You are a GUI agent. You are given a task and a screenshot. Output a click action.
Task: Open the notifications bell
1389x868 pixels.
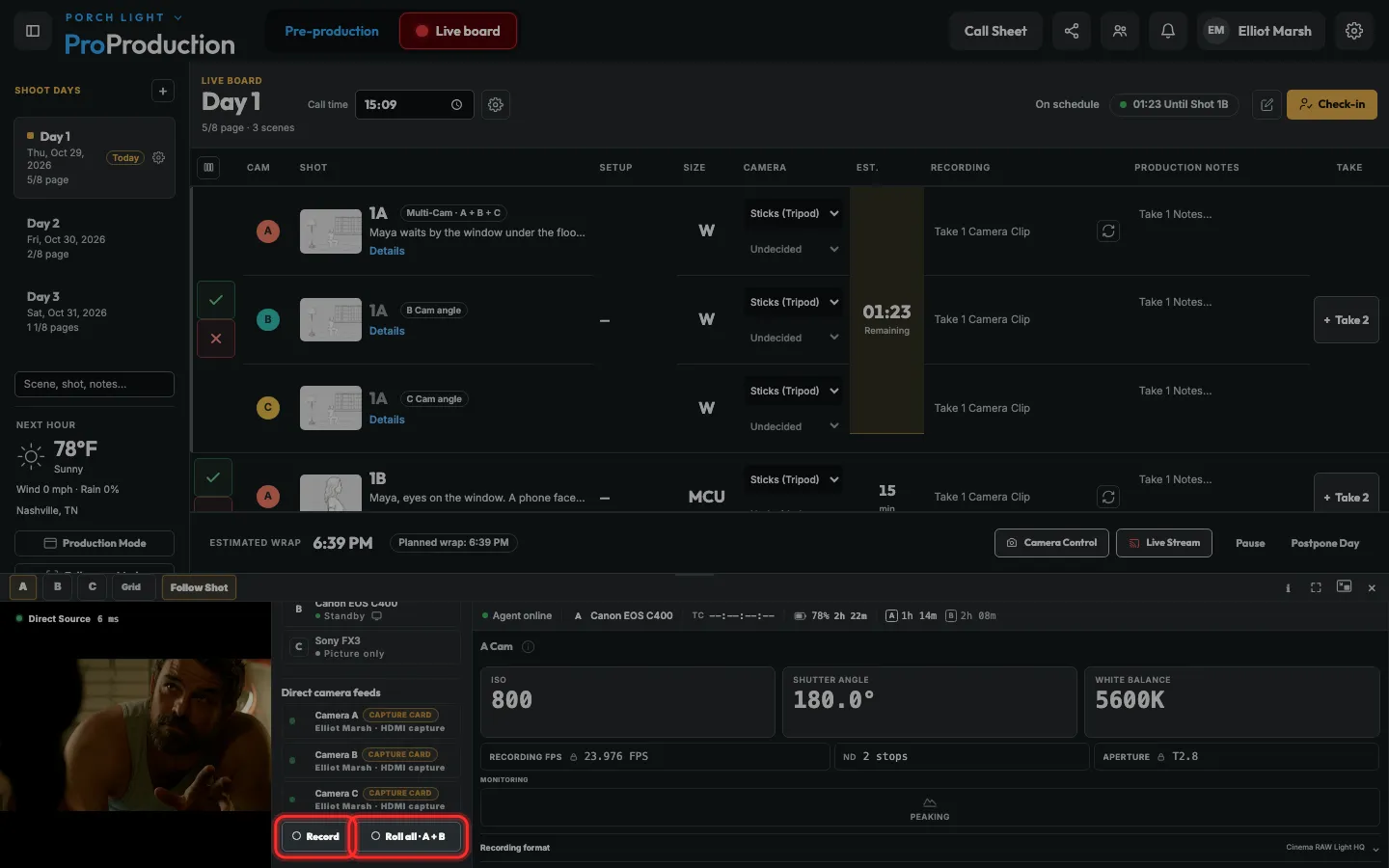(1167, 31)
